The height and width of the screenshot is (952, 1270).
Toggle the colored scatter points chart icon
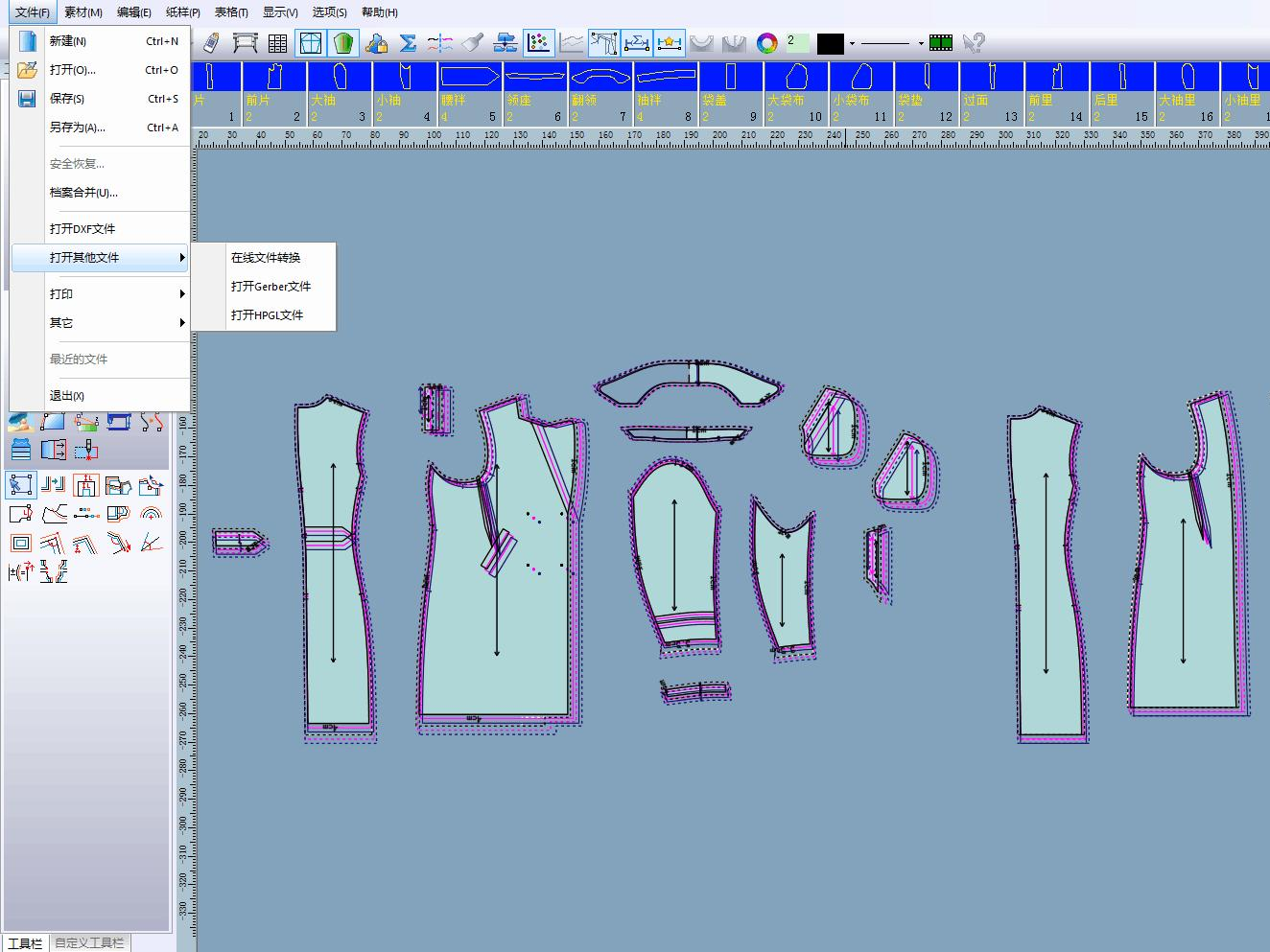point(539,43)
